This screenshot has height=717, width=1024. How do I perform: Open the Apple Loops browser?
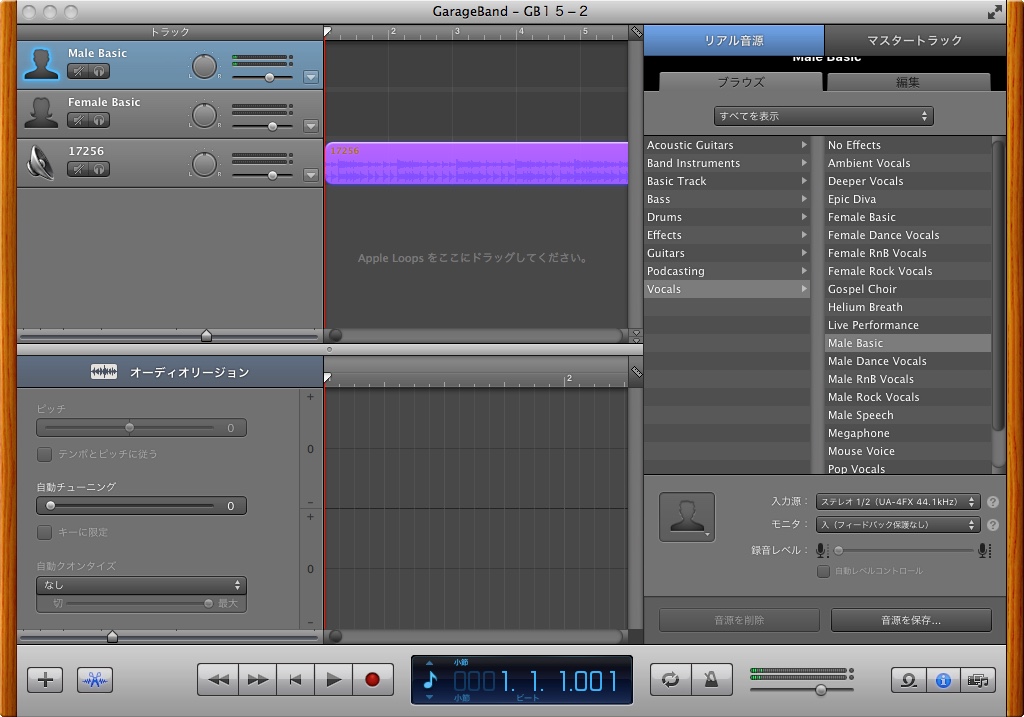click(x=908, y=680)
